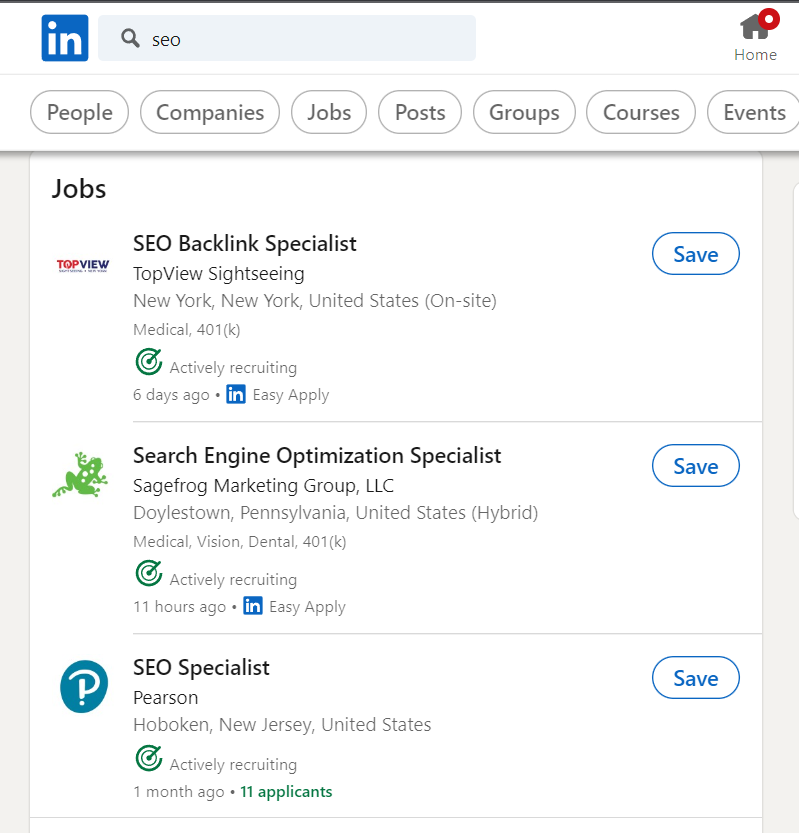Screen dimensions: 799x833
Task: Click Sagefrog Marketing Group, LLC name
Action: (264, 486)
